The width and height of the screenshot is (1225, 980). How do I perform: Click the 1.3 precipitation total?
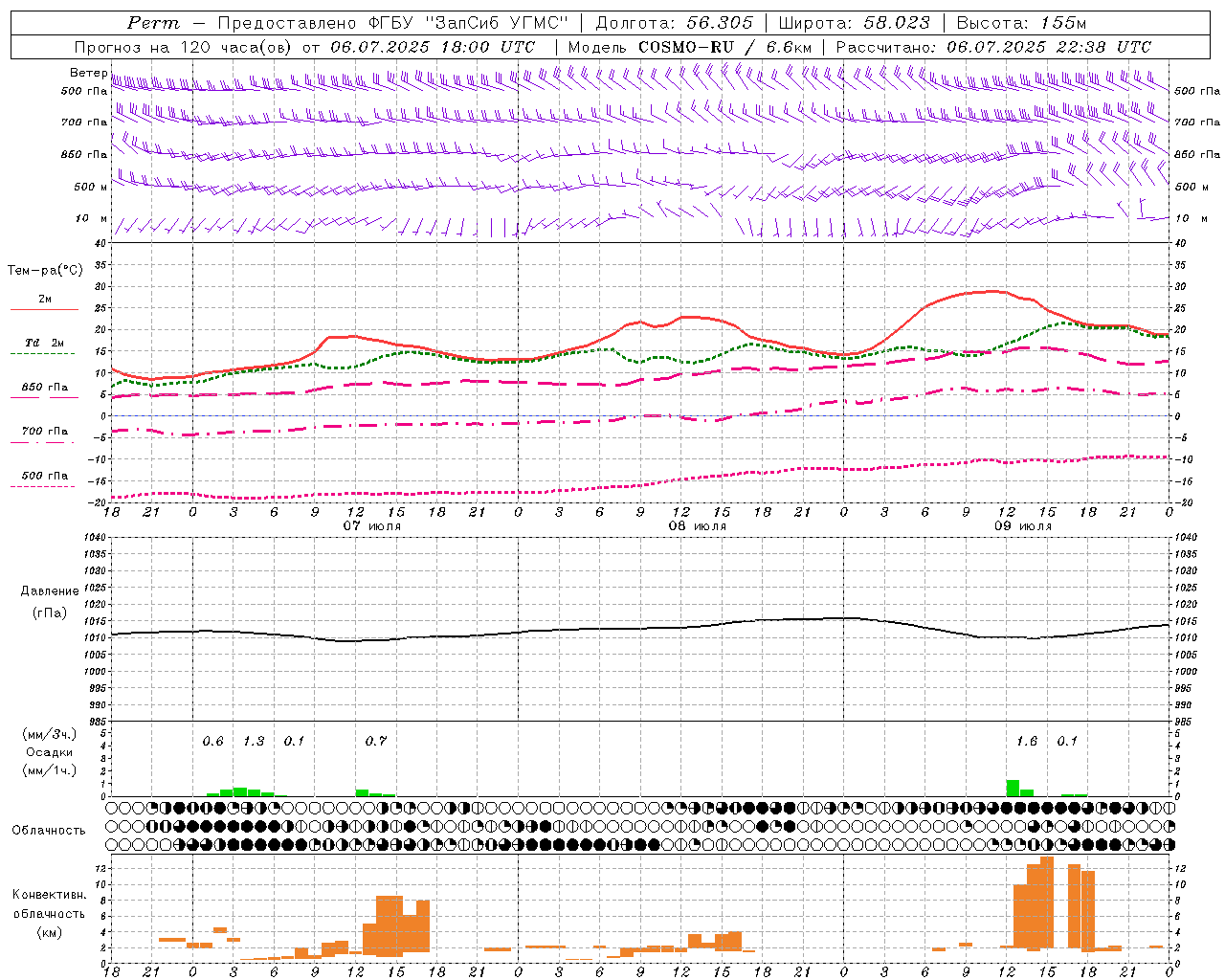click(254, 742)
